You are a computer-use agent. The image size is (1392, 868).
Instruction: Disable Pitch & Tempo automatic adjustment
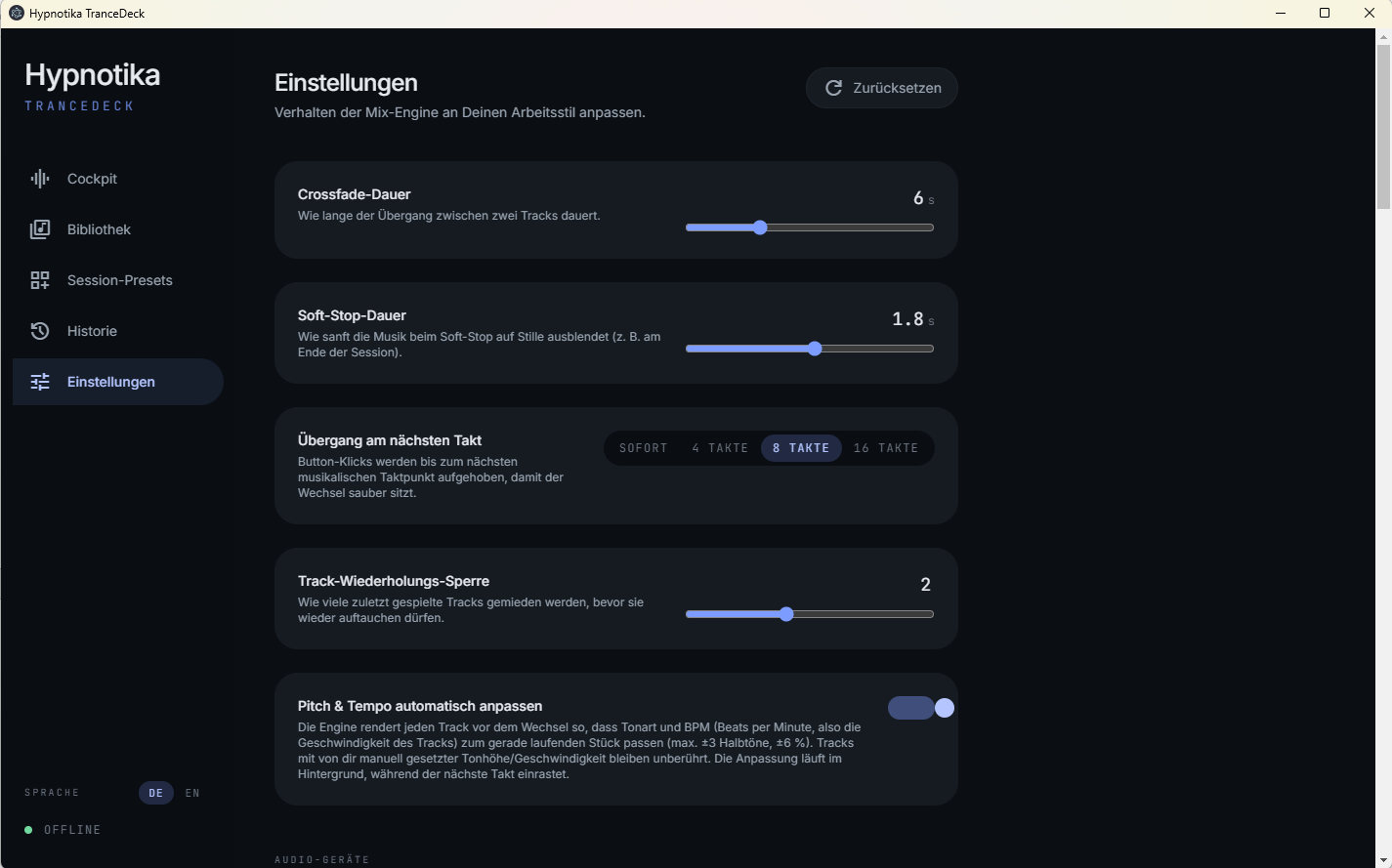coord(921,708)
